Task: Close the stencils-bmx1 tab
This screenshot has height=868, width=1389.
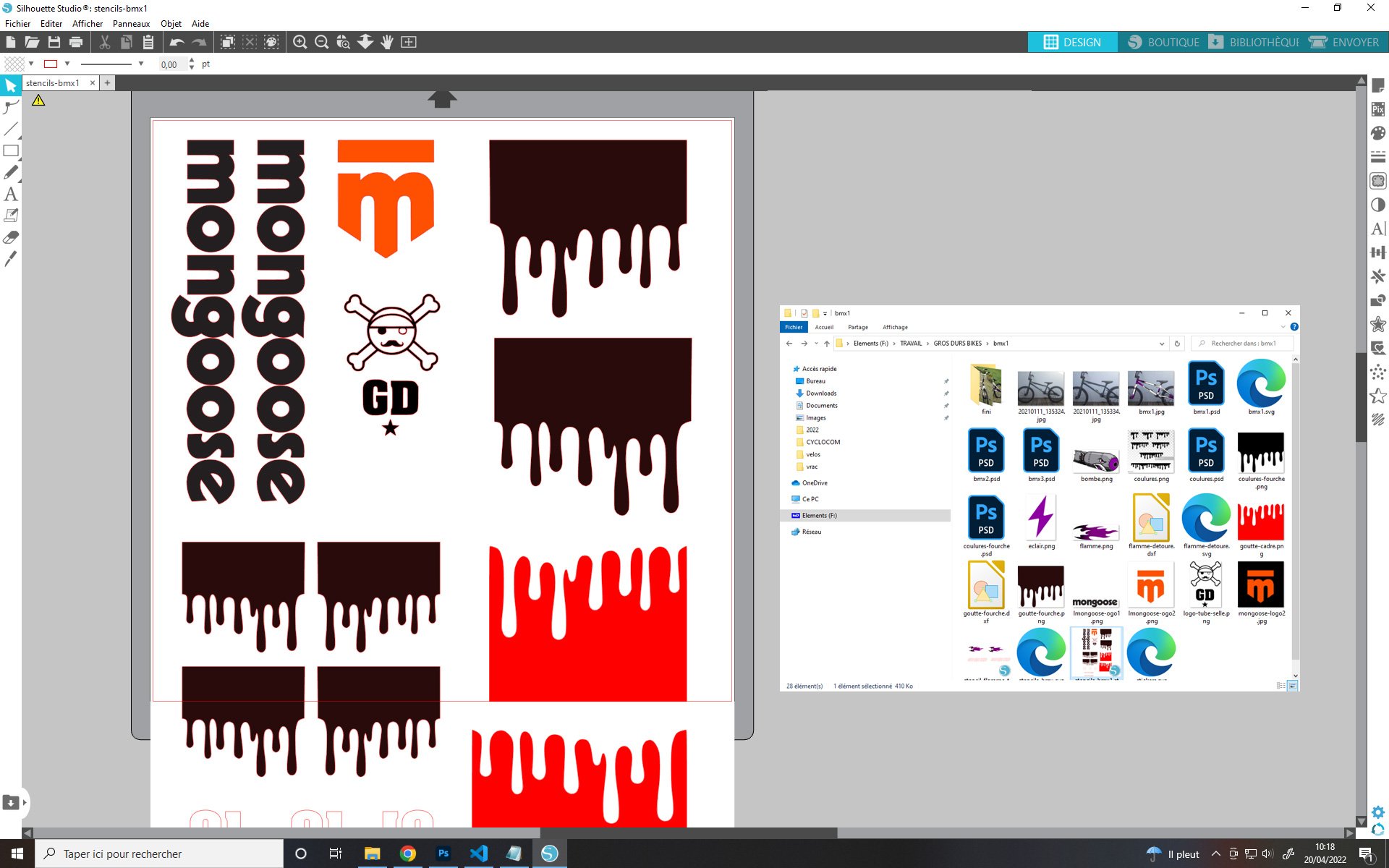Action: (x=92, y=83)
